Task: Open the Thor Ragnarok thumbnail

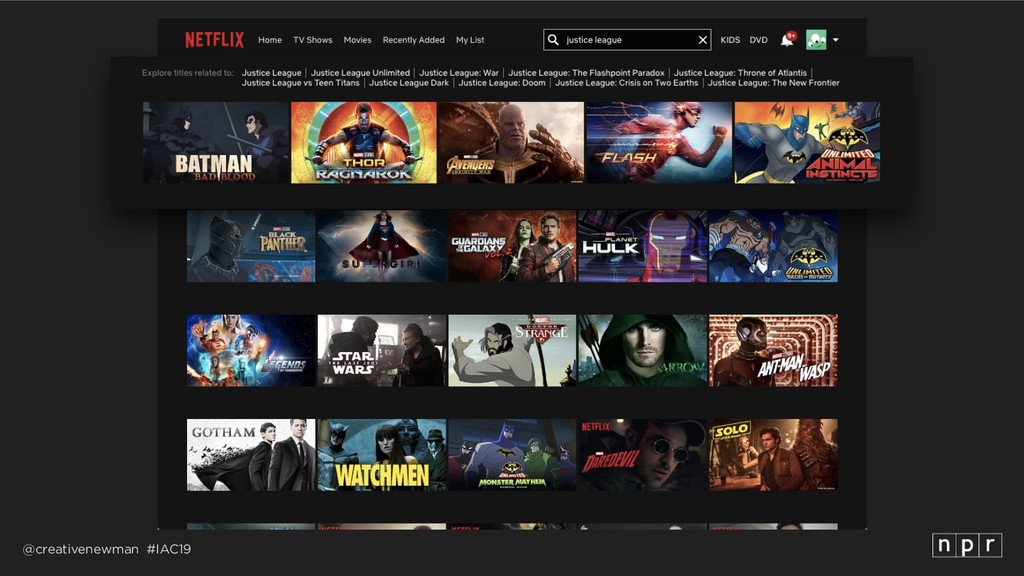Action: pyautogui.click(x=364, y=142)
